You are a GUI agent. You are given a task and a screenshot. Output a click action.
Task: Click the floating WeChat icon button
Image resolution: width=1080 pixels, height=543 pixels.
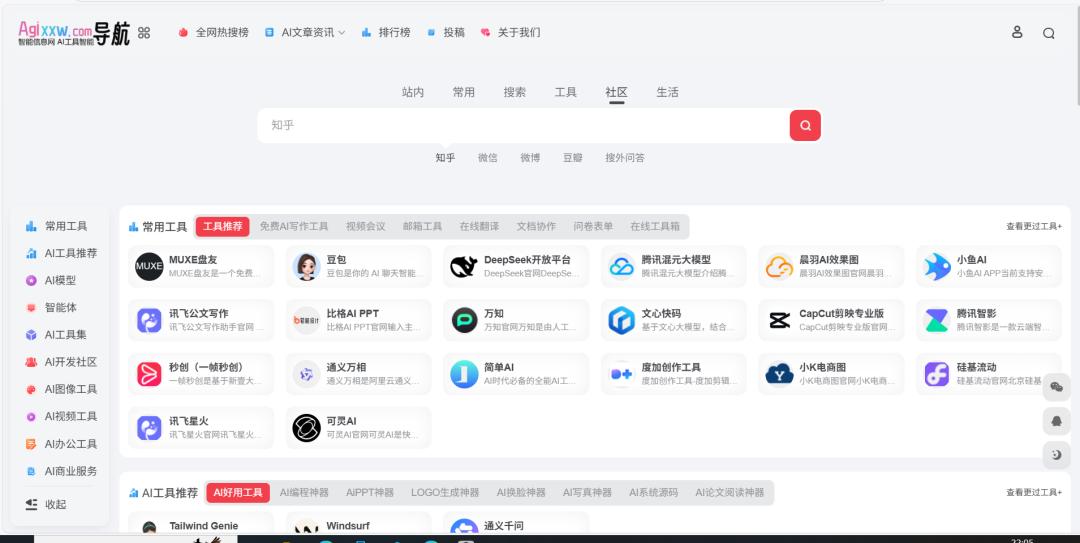click(1057, 387)
